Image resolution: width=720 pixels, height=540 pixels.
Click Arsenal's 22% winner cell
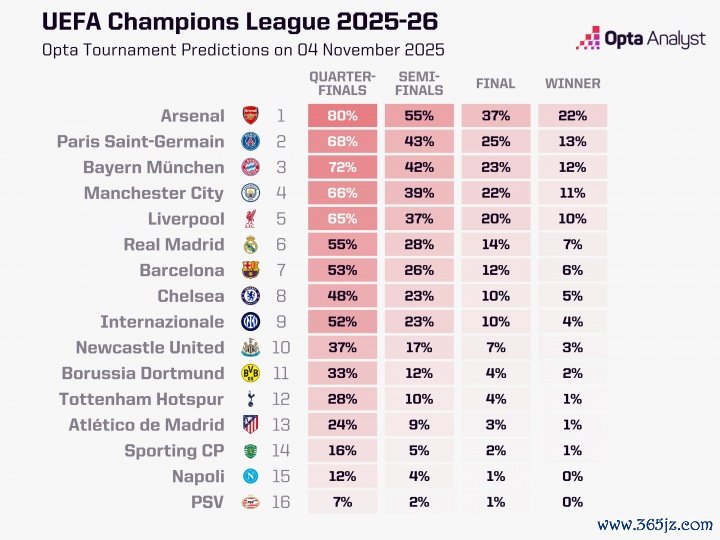(572, 116)
